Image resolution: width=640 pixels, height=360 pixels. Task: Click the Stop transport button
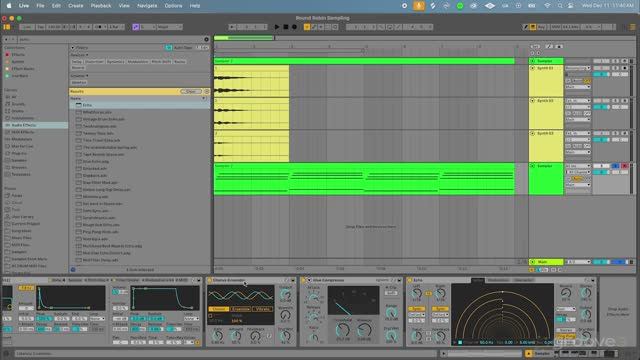coord(286,27)
